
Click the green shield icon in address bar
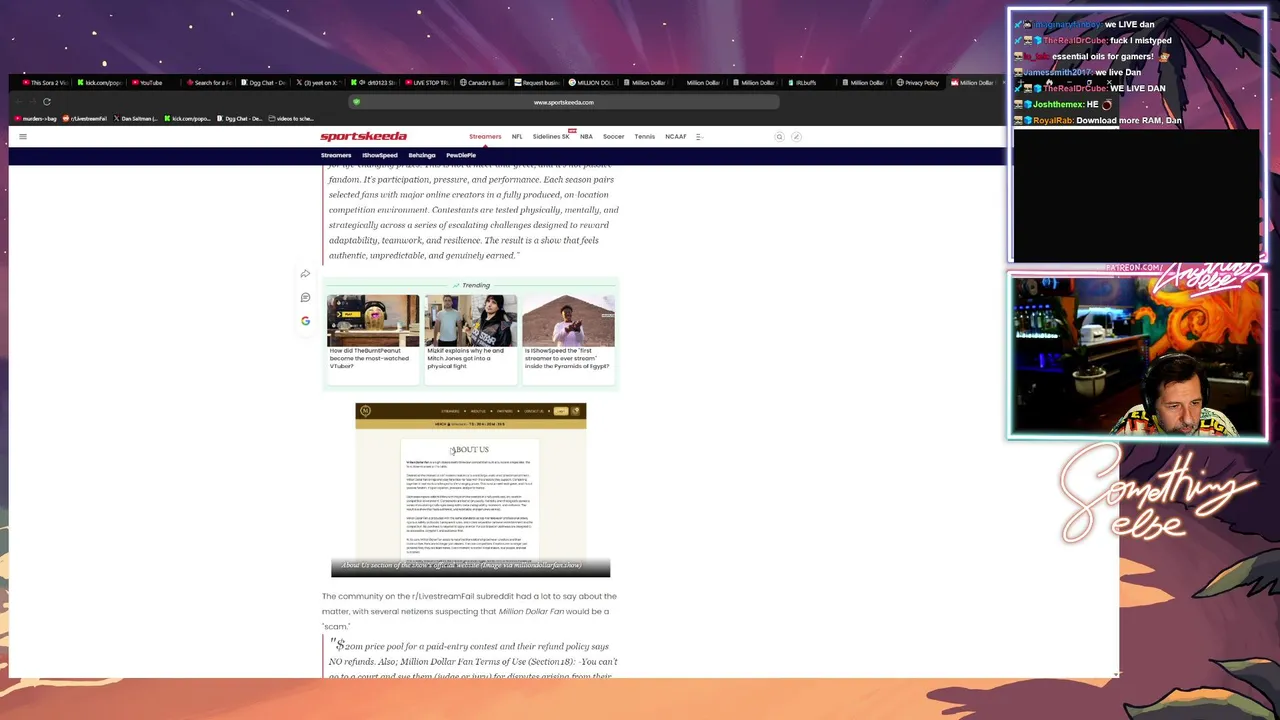click(x=356, y=102)
